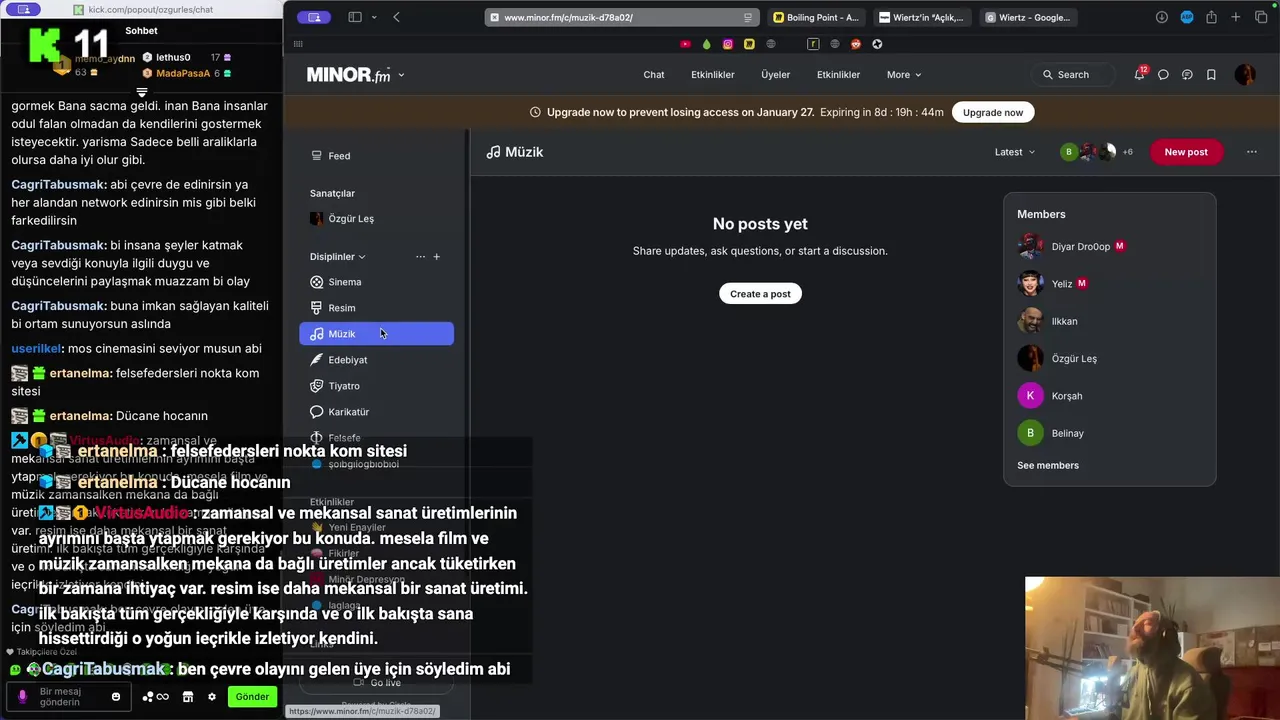This screenshot has width=1280, height=720.
Task: Select Müzik discipline in sidebar
Action: pyautogui.click(x=376, y=334)
